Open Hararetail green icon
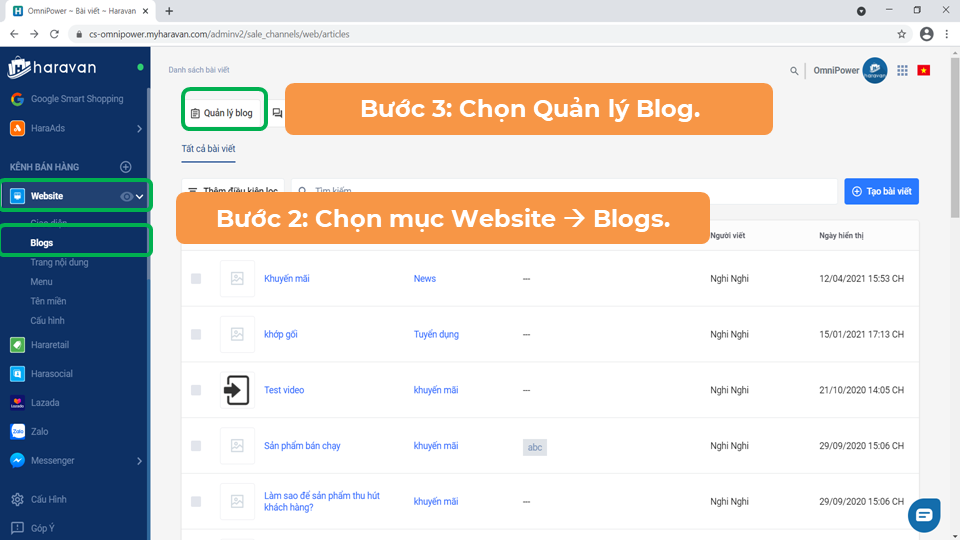 pyautogui.click(x=17, y=345)
